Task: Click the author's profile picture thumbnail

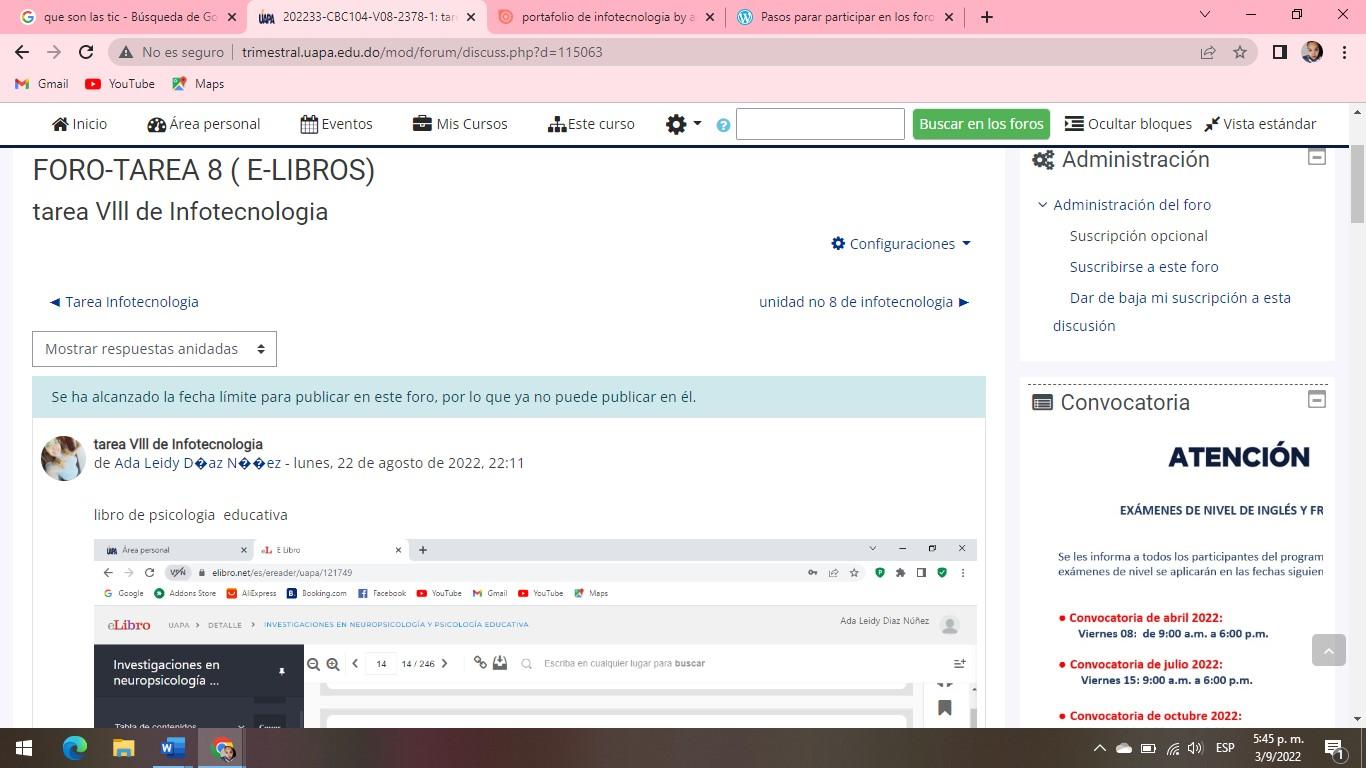Action: [63, 459]
